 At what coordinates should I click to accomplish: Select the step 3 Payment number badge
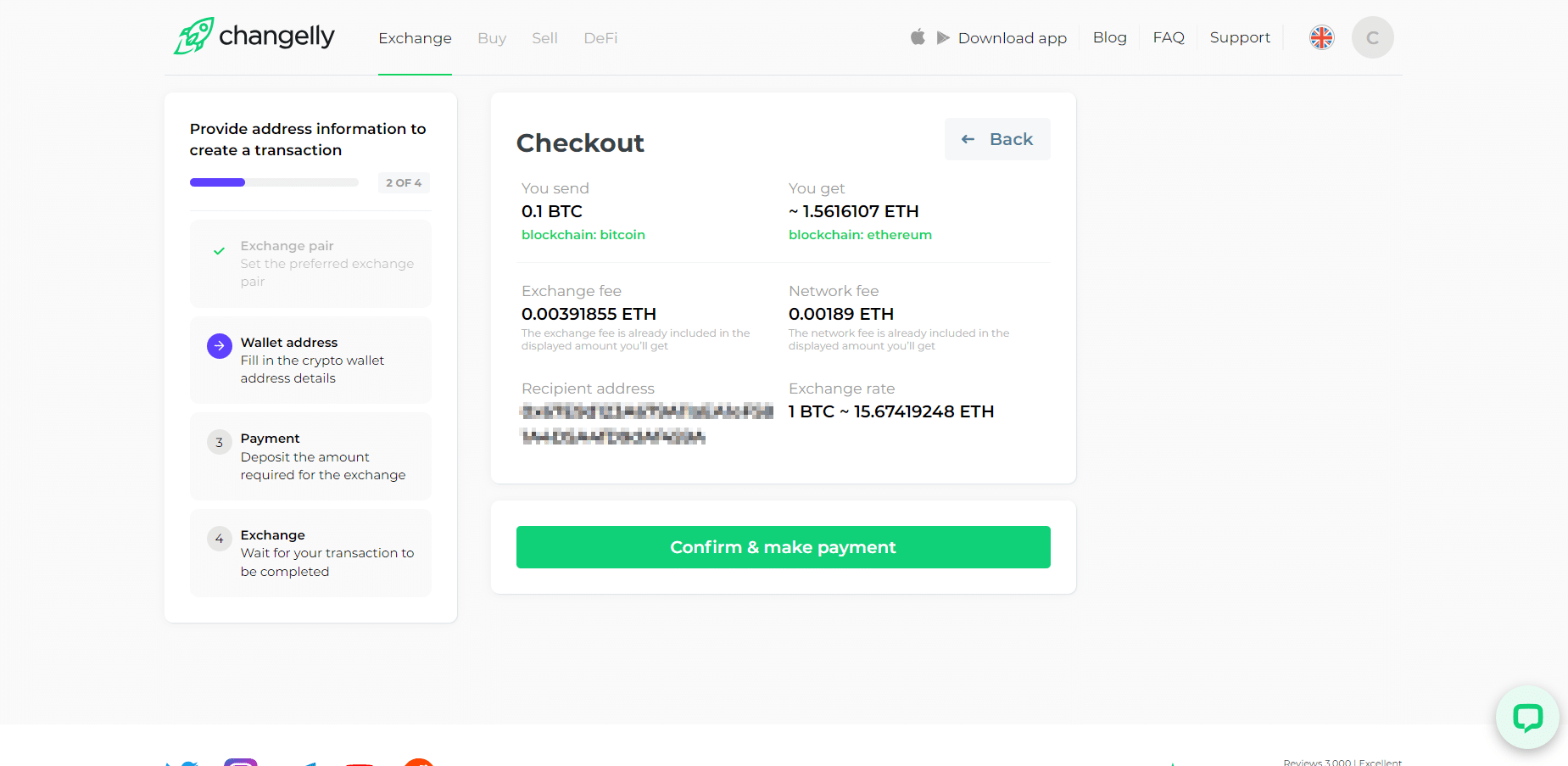pyautogui.click(x=220, y=443)
